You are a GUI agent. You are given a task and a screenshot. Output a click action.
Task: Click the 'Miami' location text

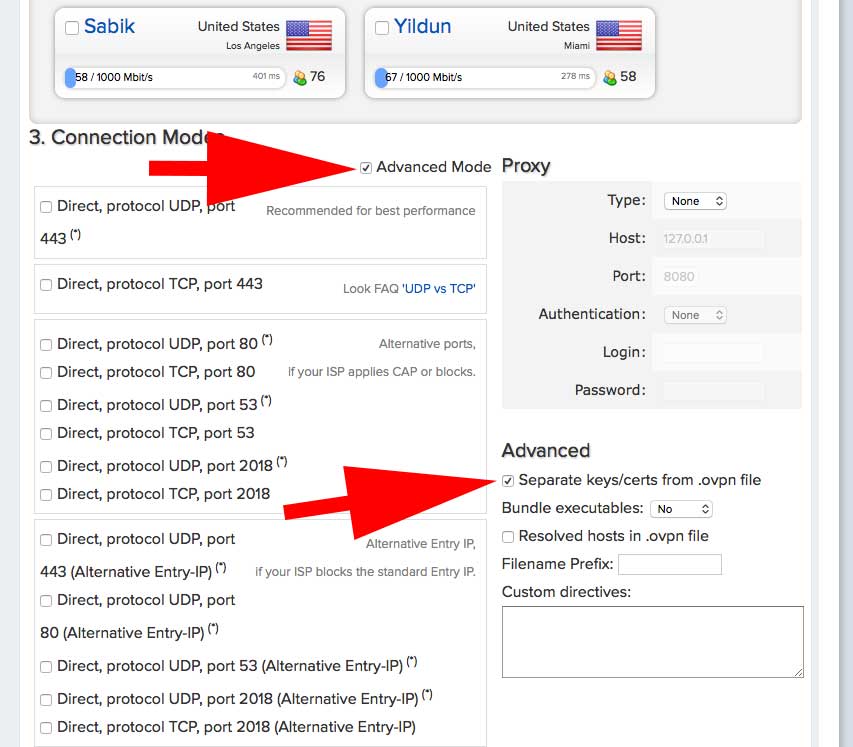[x=577, y=46]
